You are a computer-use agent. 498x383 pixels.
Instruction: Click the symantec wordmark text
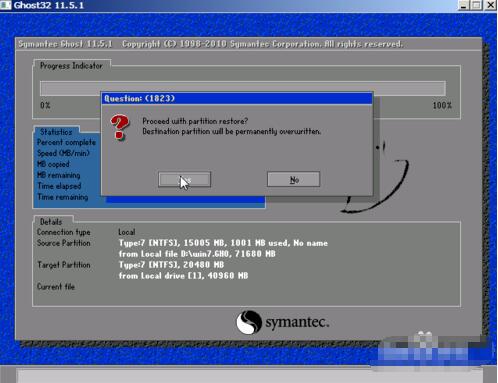[x=297, y=322]
